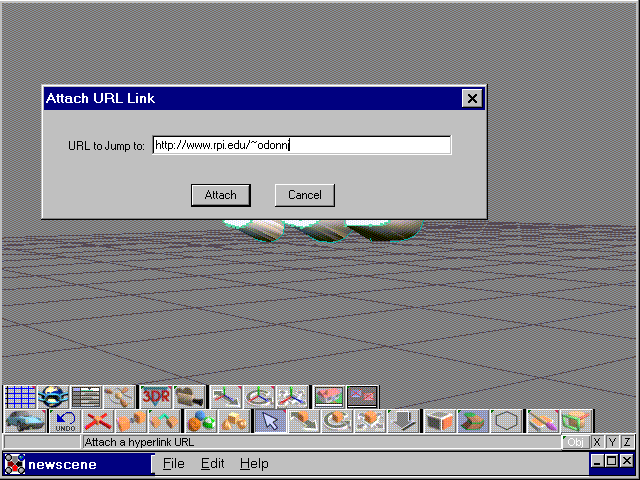The width and height of the screenshot is (640, 480).
Task: Toggle the Y axis button
Action: pos(612,442)
